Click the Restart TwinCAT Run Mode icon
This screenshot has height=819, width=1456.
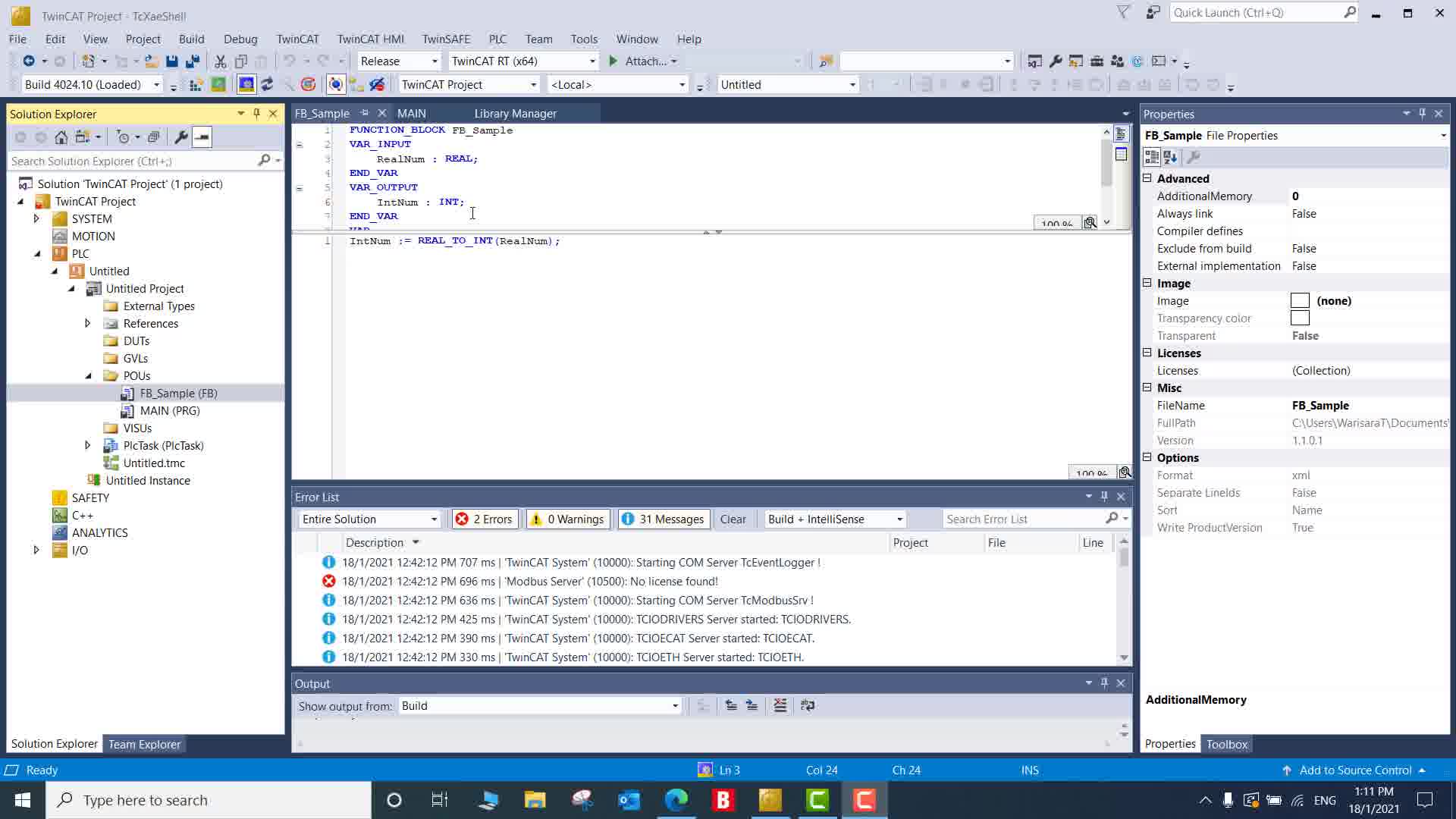coord(218,85)
